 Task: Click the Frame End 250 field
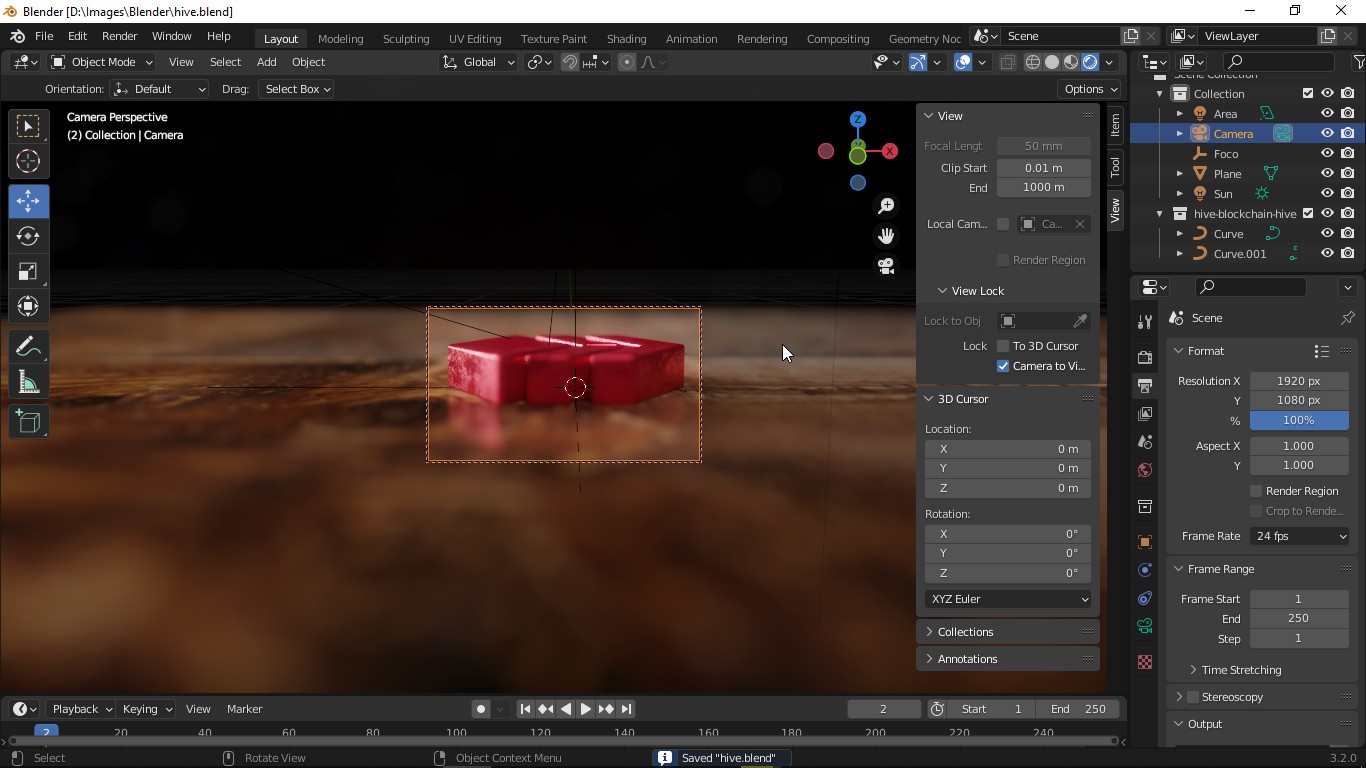[1299, 618]
